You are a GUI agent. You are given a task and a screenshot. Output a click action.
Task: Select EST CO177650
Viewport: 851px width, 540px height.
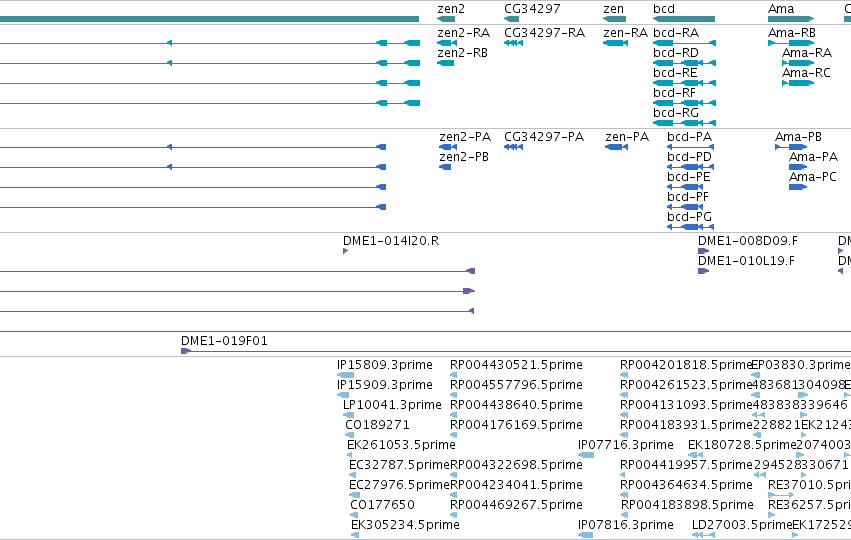355,516
